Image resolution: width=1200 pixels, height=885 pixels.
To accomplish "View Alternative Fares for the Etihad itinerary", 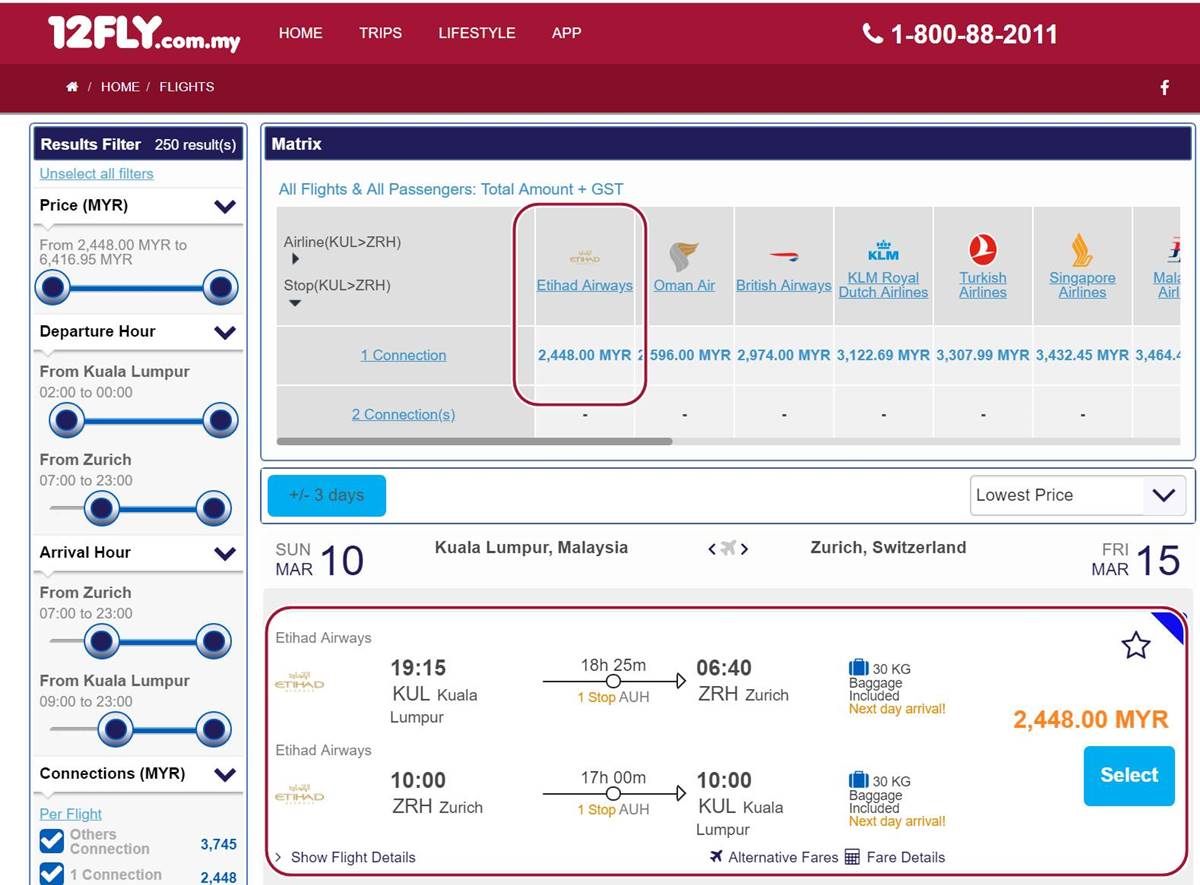I will (775, 857).
